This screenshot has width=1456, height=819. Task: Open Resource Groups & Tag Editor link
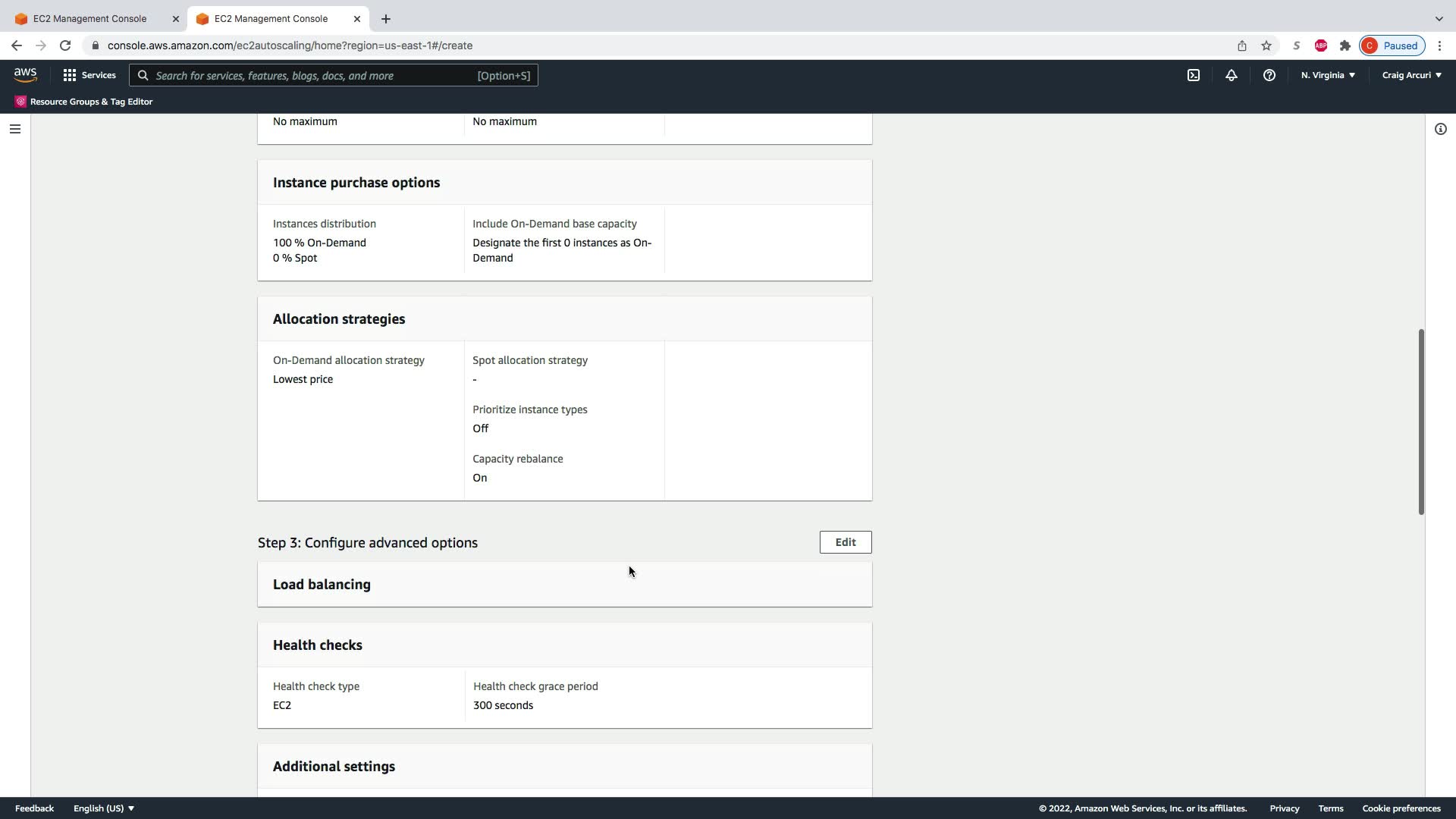point(91,102)
